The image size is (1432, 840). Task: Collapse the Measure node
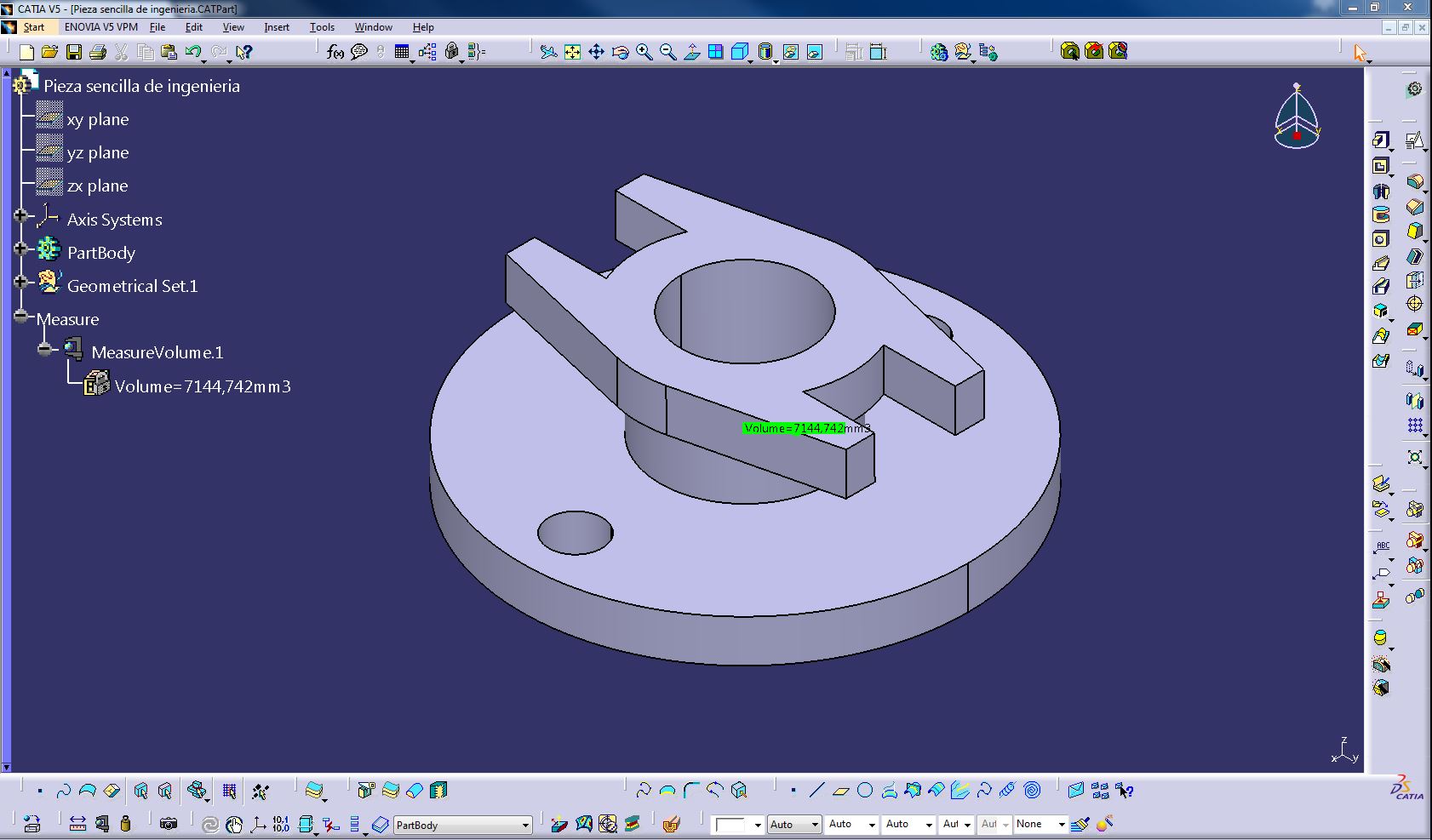pos(20,316)
